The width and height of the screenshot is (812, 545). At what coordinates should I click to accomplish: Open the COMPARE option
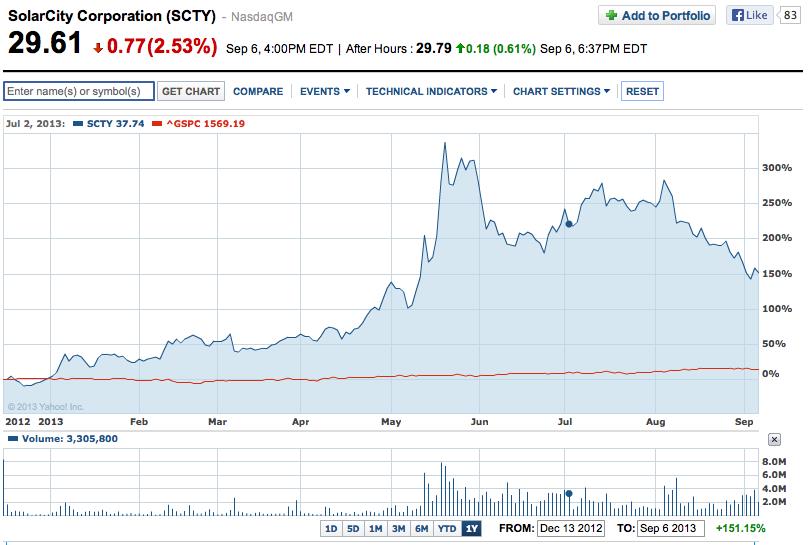[258, 92]
